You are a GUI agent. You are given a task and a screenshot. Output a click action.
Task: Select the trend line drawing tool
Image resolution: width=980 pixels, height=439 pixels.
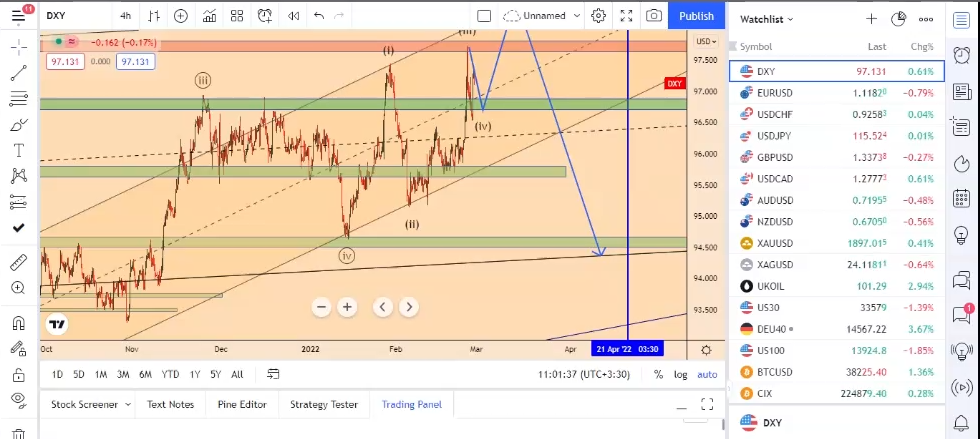[x=18, y=73]
